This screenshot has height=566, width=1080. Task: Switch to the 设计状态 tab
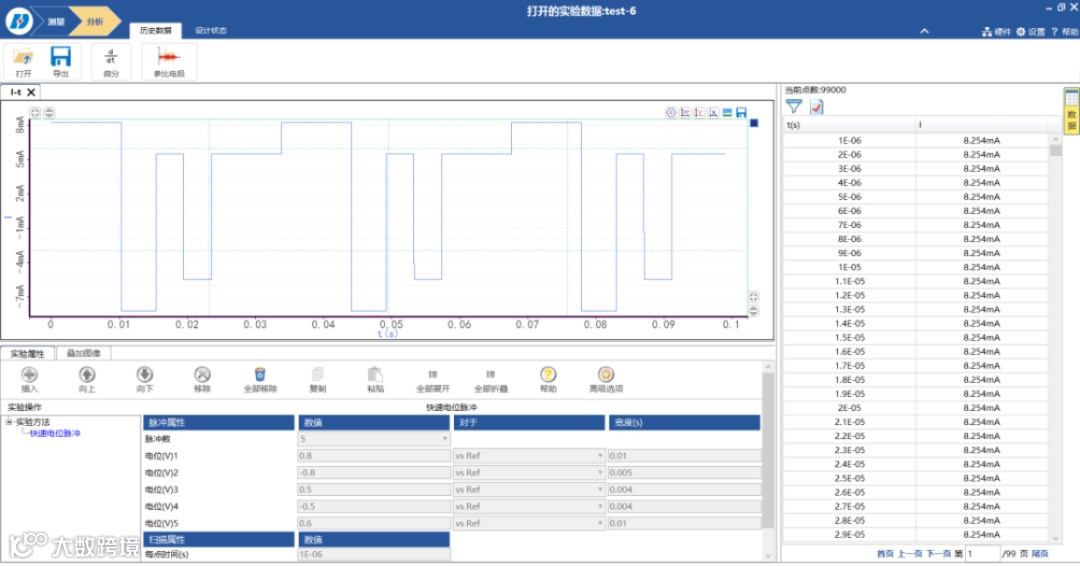(x=210, y=30)
